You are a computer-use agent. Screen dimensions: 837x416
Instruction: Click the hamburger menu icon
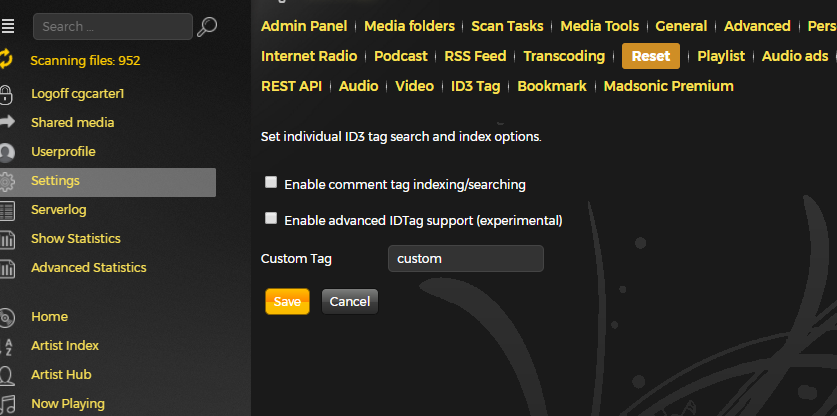coord(8,26)
